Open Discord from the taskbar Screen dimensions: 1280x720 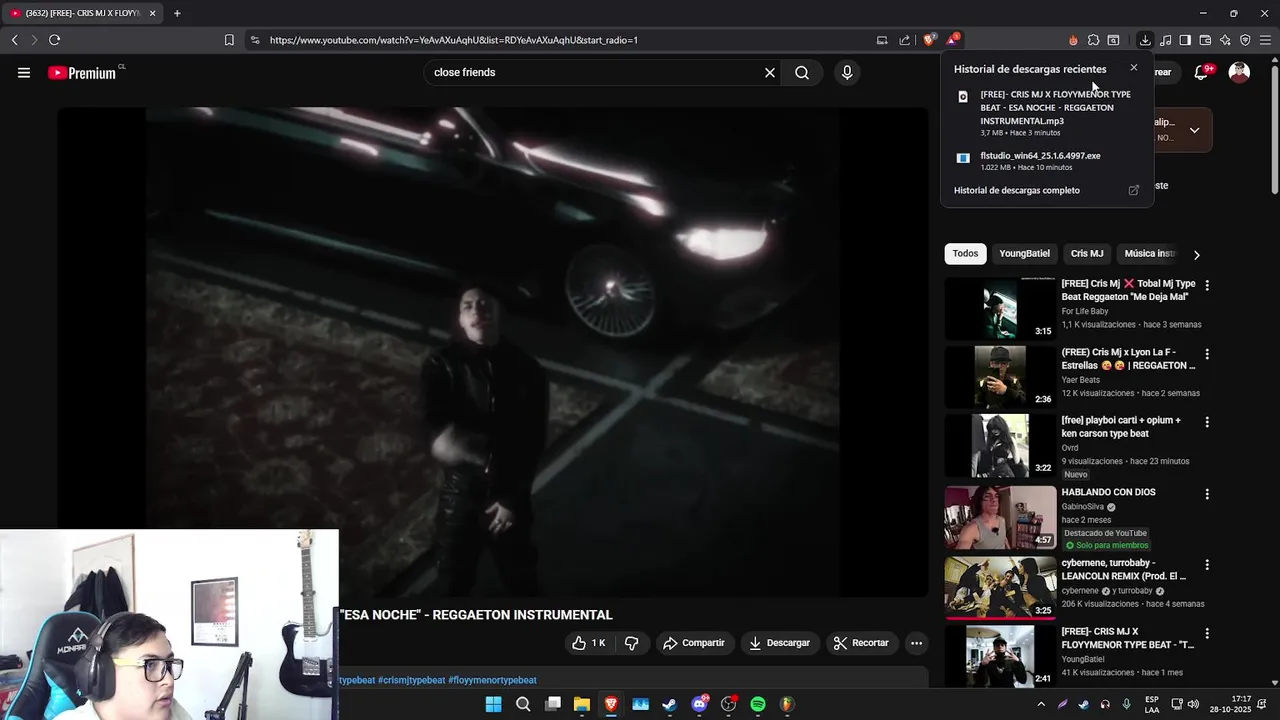coord(699,704)
